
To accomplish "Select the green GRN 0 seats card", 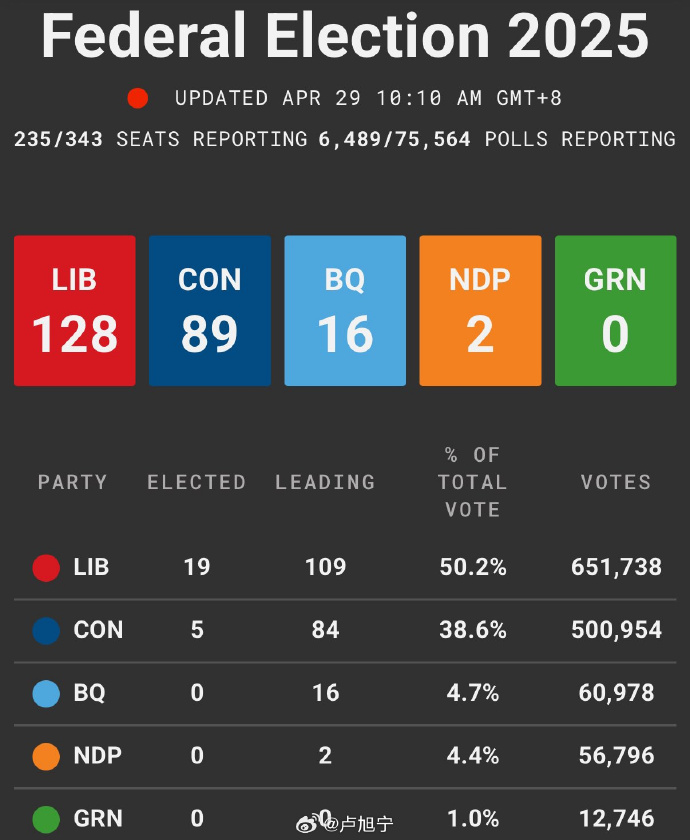I will coord(615,311).
